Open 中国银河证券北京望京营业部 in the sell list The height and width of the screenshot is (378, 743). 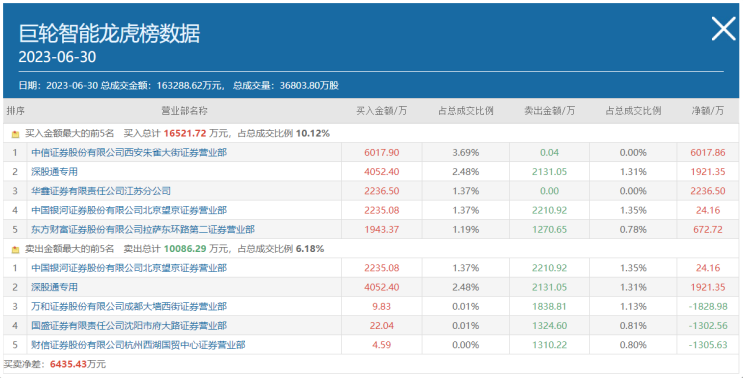(129, 268)
